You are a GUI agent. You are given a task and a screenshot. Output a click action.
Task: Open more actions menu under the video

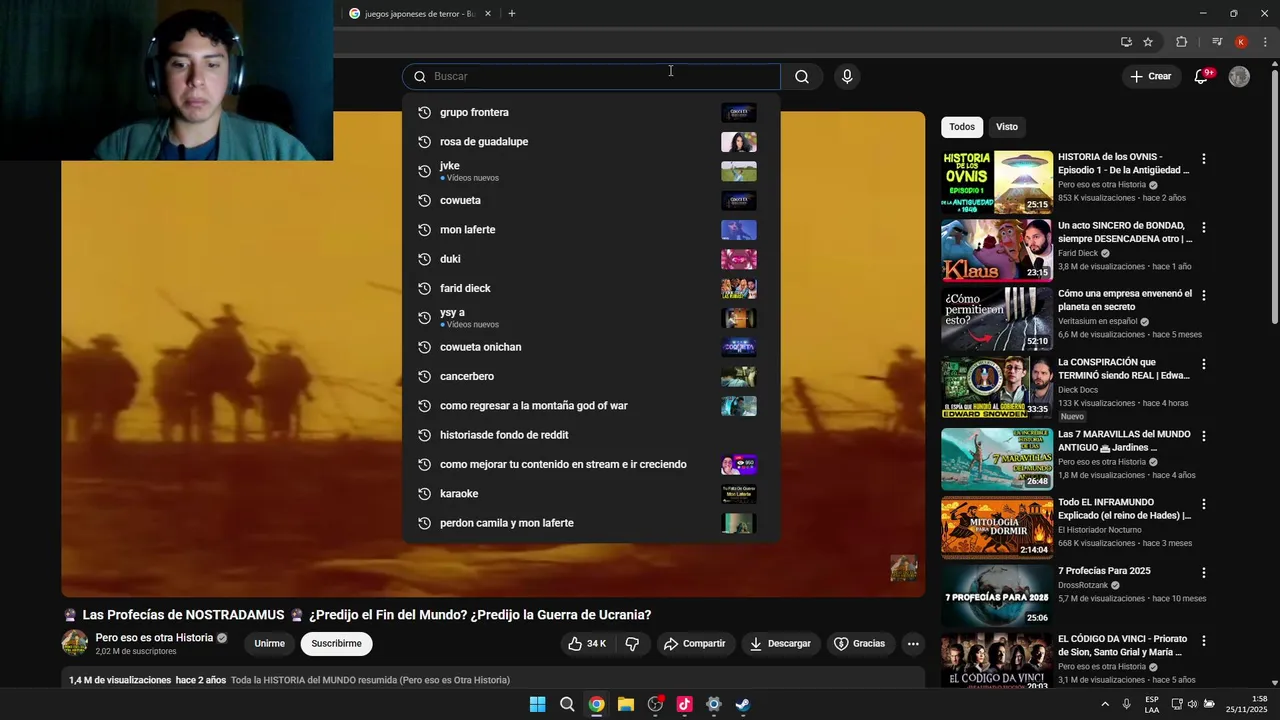[x=913, y=644]
